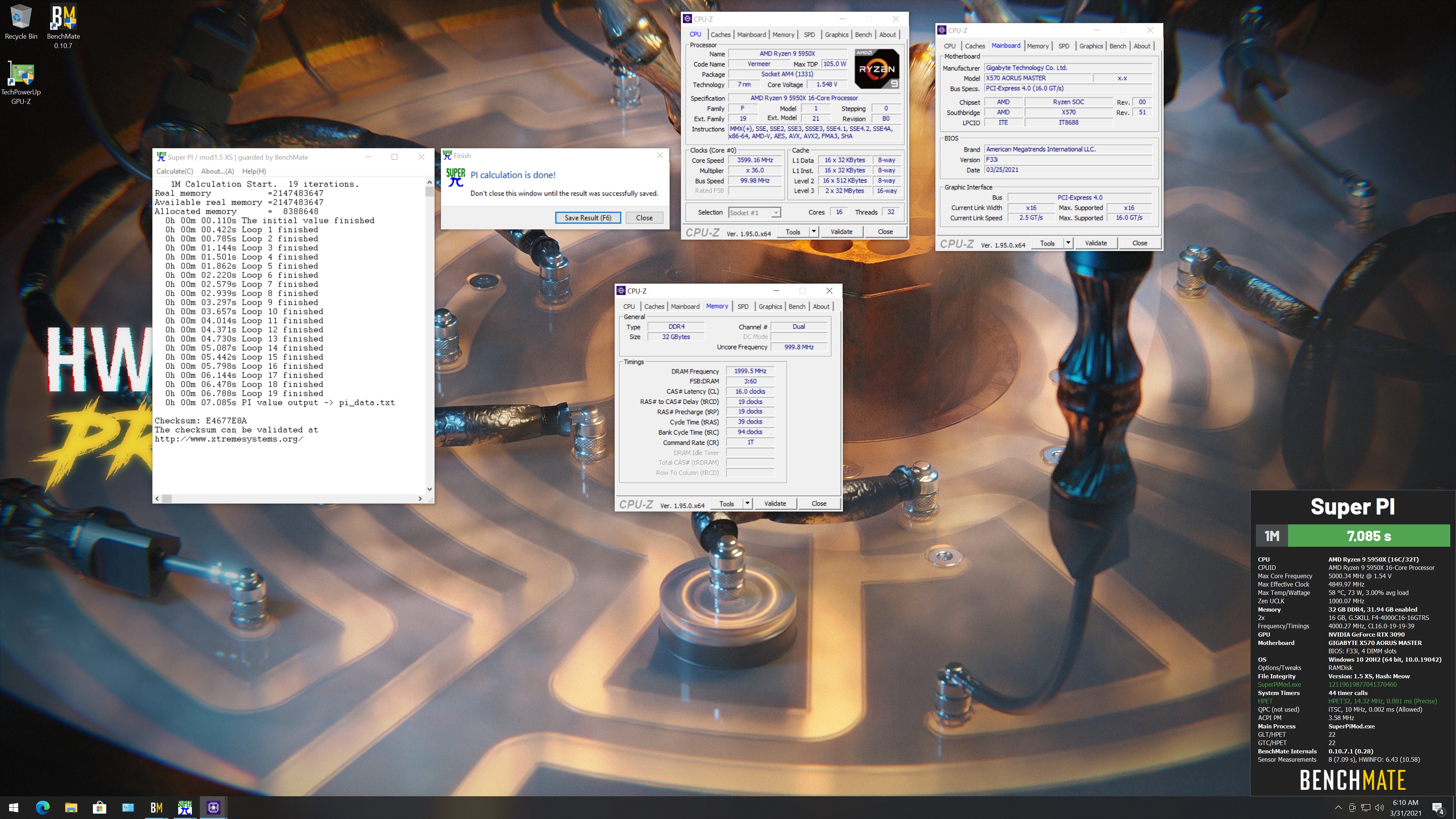Switch to Super PI on the taskbar
Viewport: 1456px width, 819px height.
[x=185, y=807]
